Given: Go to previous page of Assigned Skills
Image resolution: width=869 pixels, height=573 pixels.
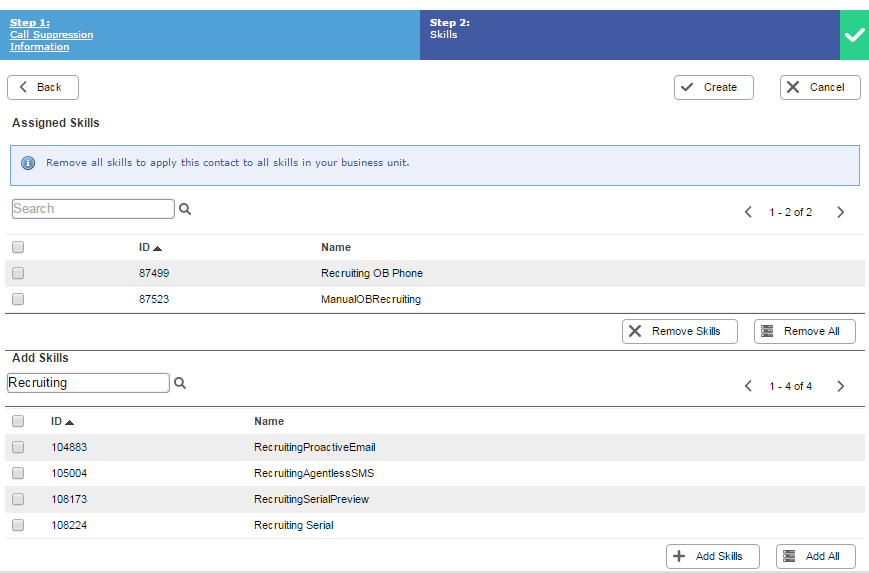Looking at the screenshot, I should tap(748, 212).
